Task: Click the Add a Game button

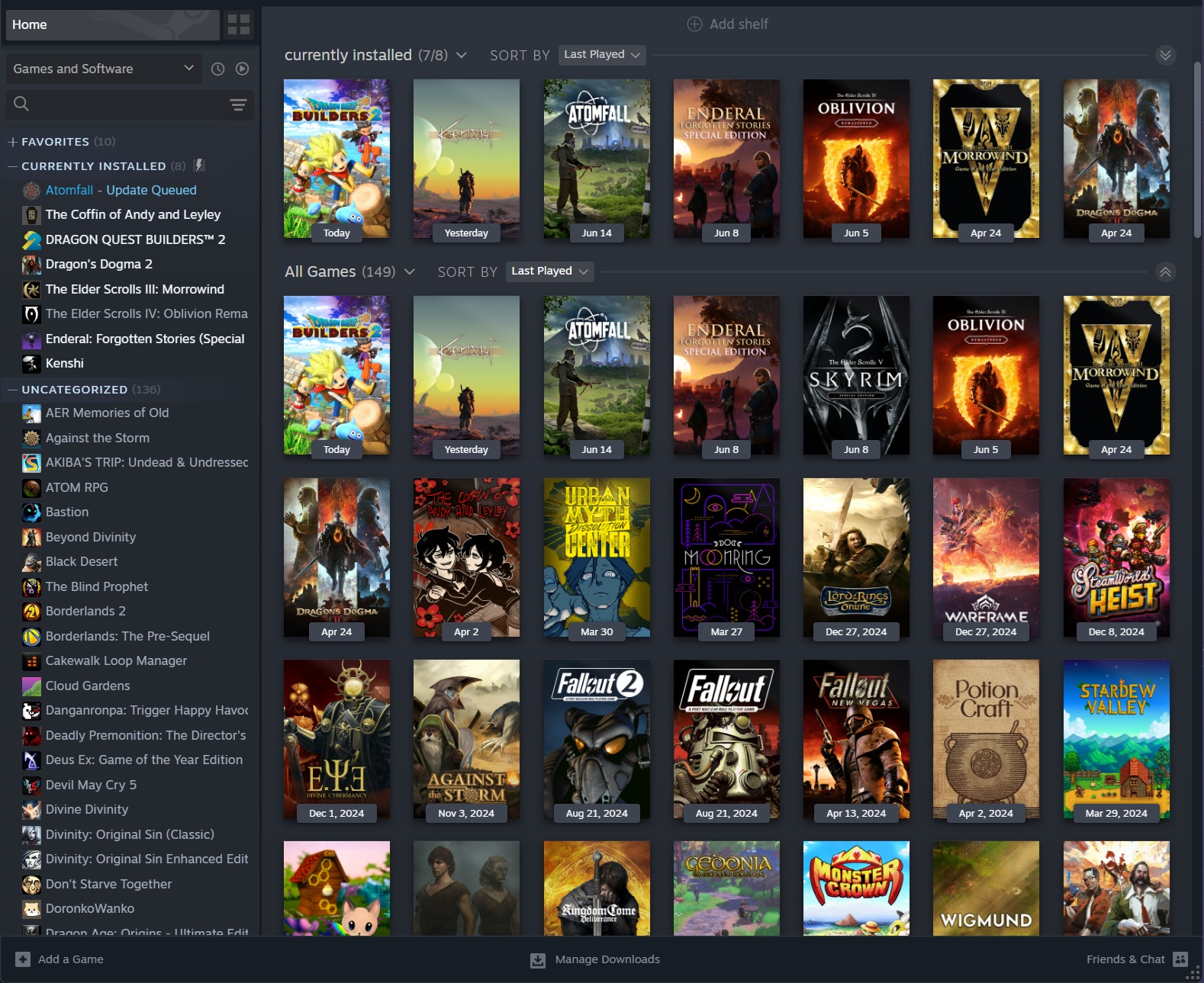Action: click(x=60, y=959)
